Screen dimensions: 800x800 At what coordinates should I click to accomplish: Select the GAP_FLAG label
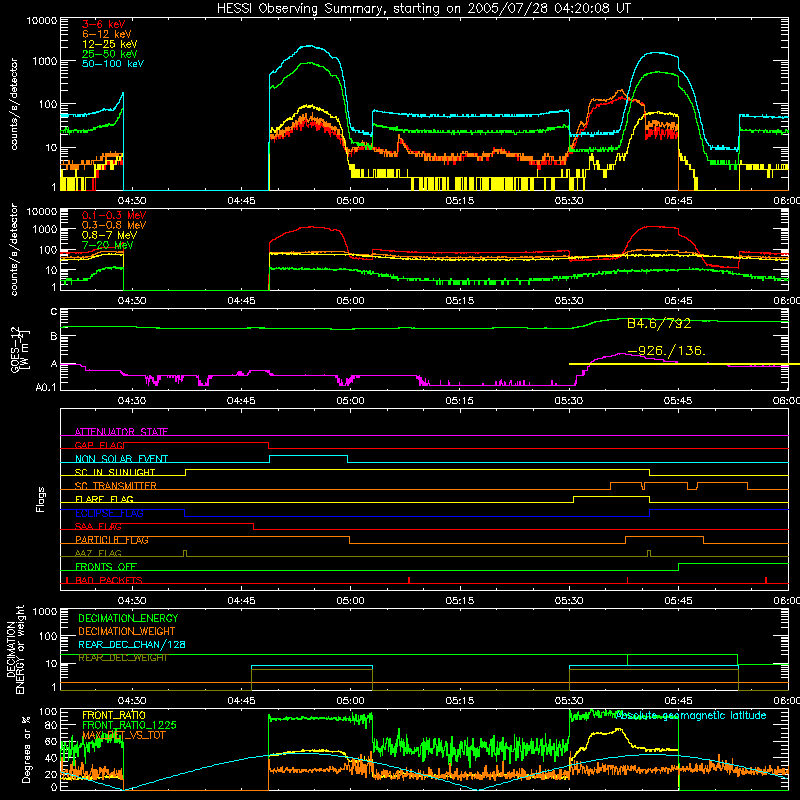[x=99, y=445]
